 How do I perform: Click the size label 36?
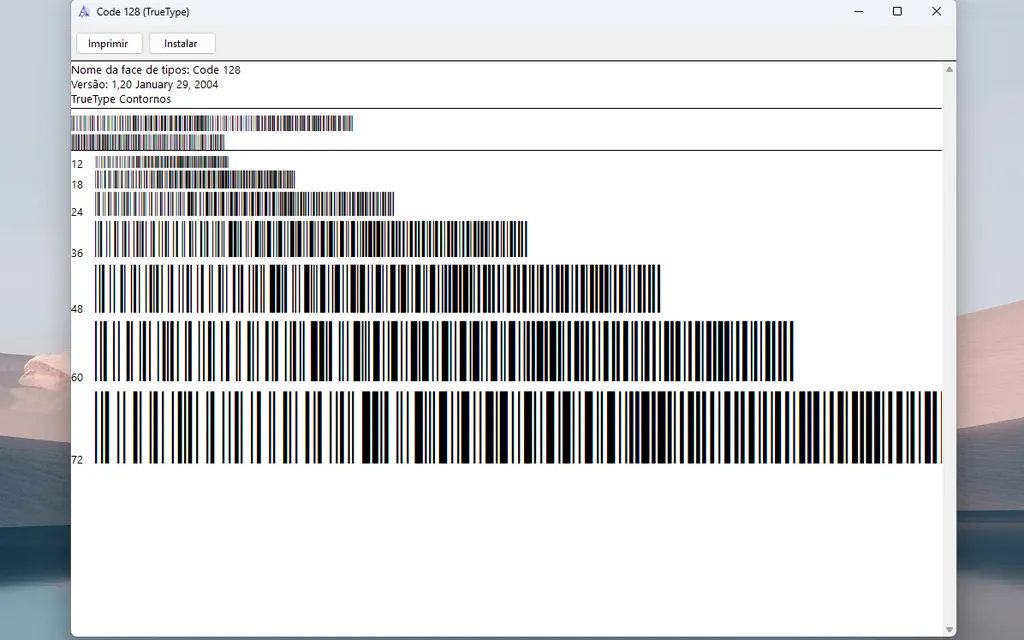(x=77, y=253)
